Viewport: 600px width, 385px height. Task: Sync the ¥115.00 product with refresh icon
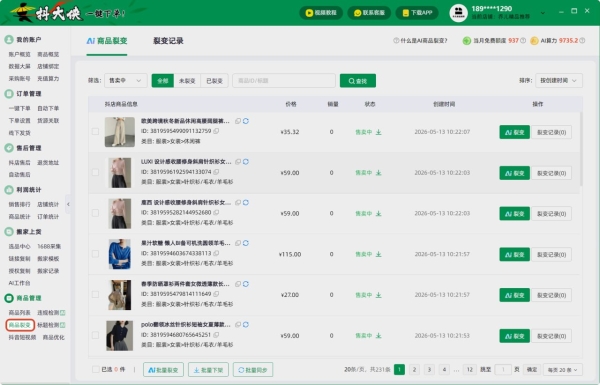(x=246, y=243)
